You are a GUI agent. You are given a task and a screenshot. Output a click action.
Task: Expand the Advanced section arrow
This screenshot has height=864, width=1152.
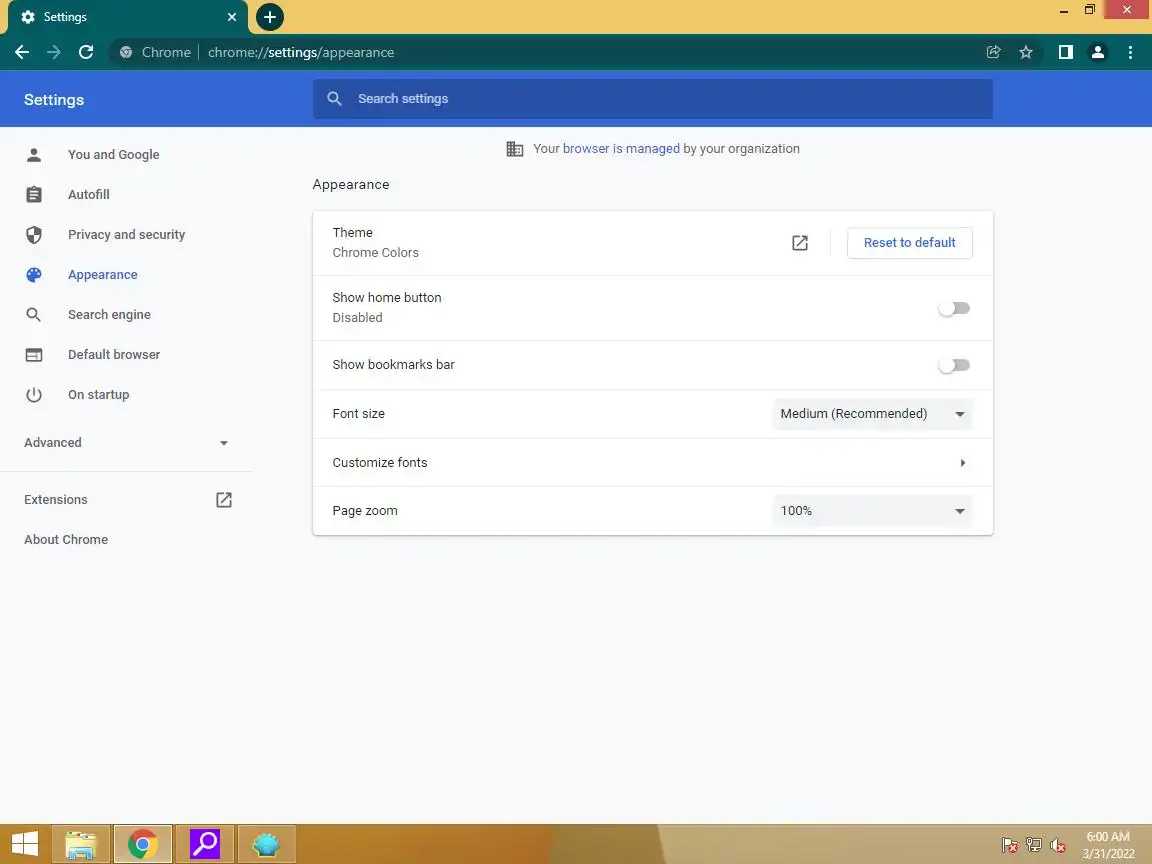click(x=224, y=443)
